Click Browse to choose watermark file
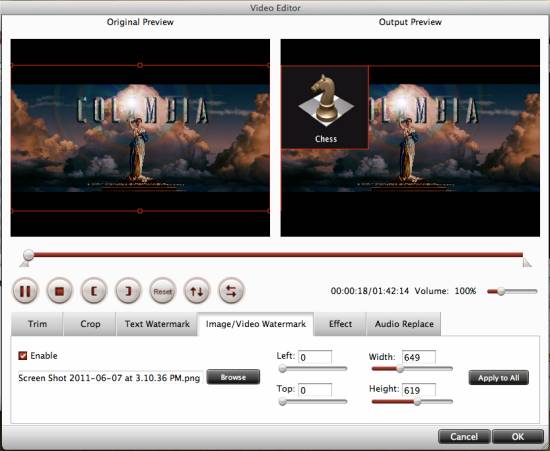Image resolution: width=550 pixels, height=451 pixels. point(233,377)
